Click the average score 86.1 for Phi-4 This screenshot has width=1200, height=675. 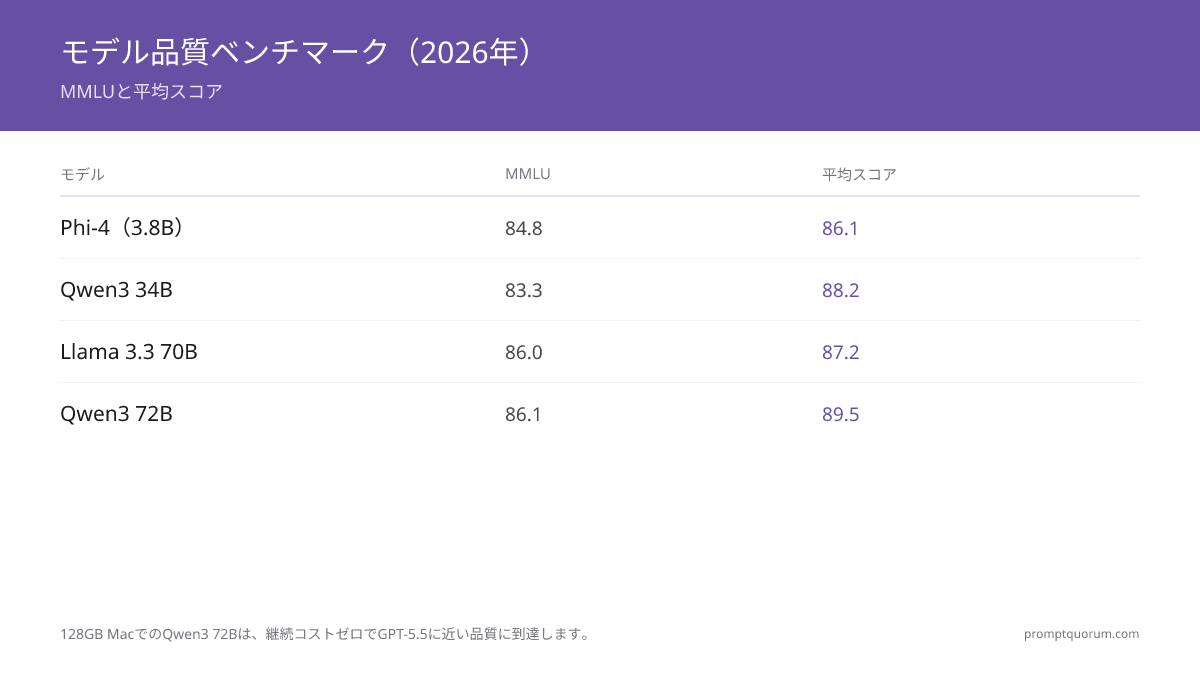841,228
